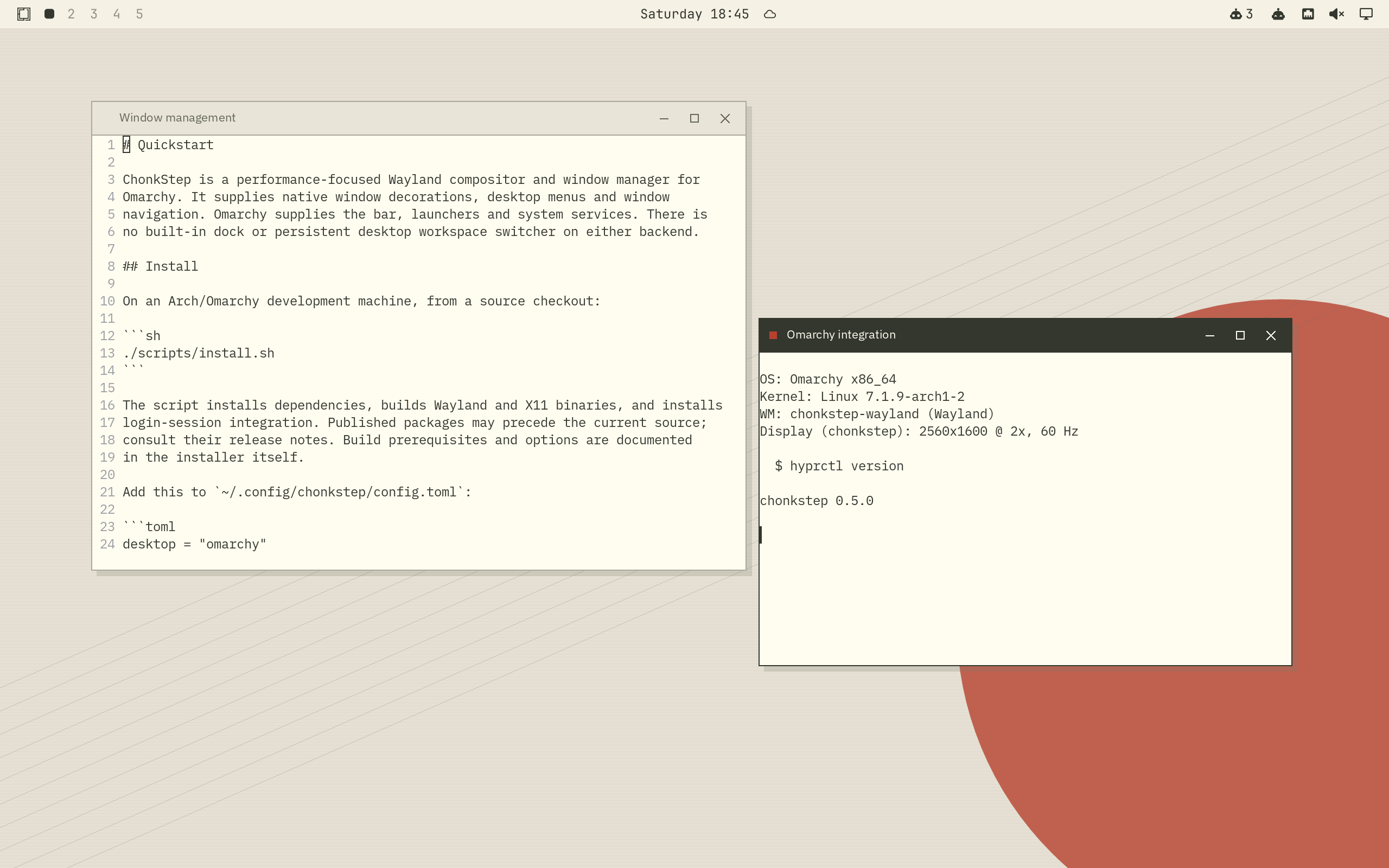
Task: Click the Saturday 18:45 clock
Action: (x=694, y=14)
